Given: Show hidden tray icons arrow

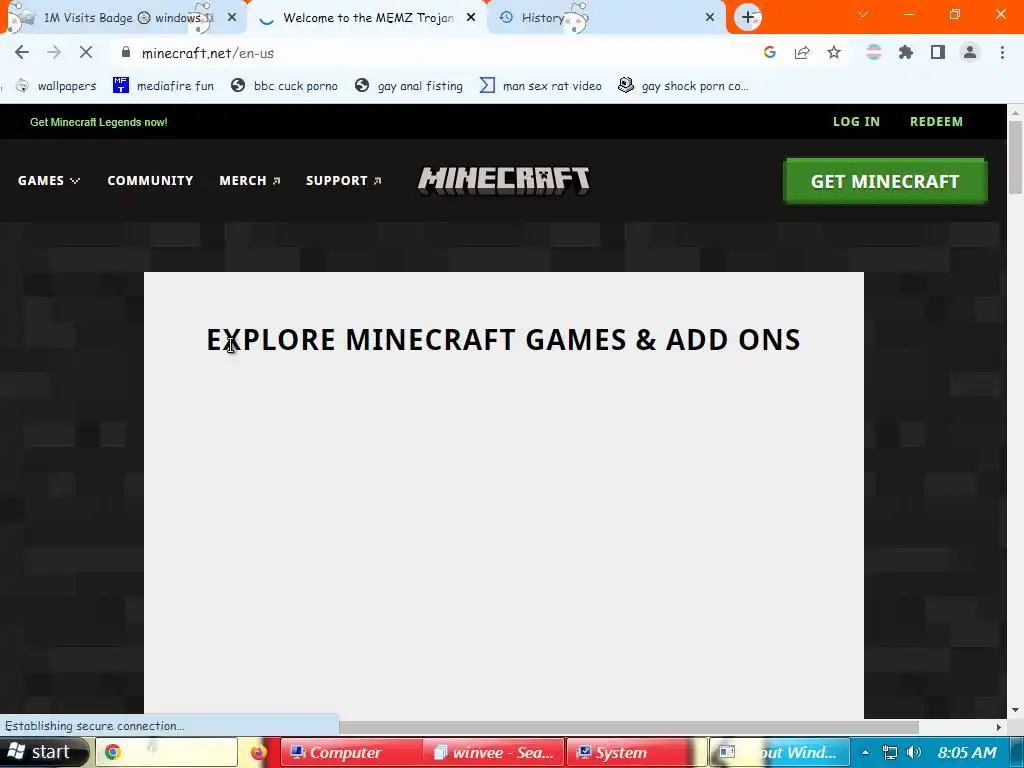Looking at the screenshot, I should pyautogui.click(x=865, y=752).
